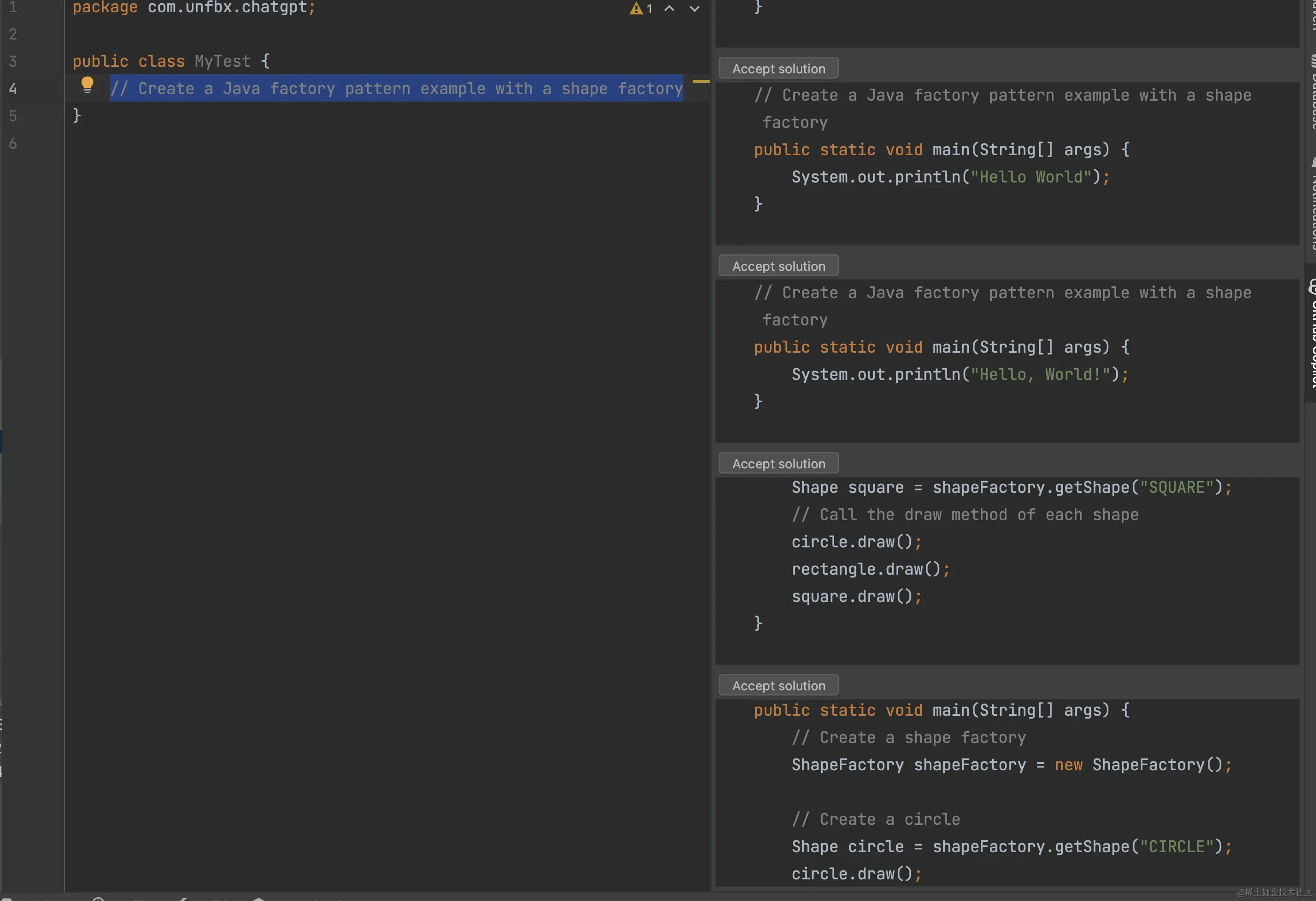Click yellow warning stripe marker beside editor

[x=700, y=82]
